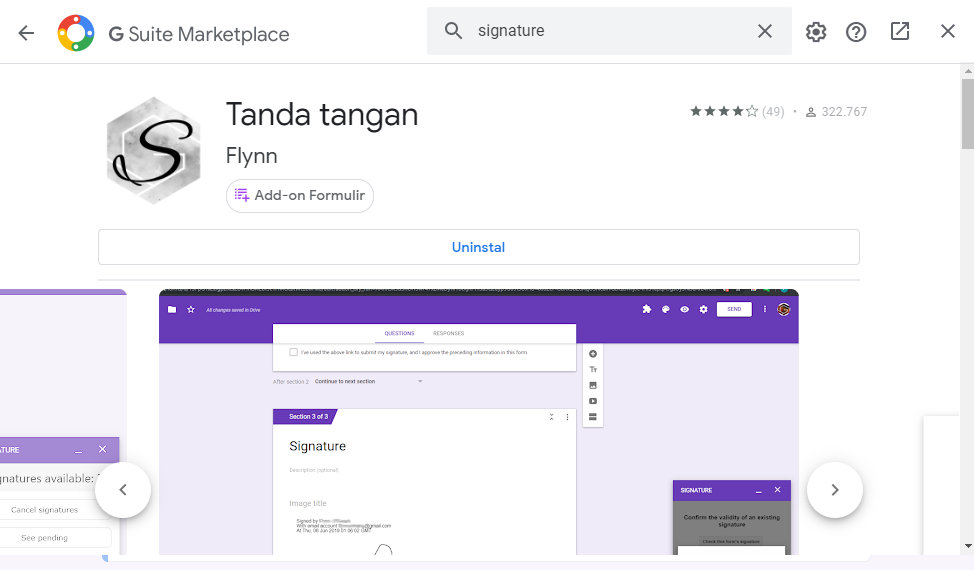Click the user count icon beside 322.767
This screenshot has width=974, height=570.
tap(811, 112)
